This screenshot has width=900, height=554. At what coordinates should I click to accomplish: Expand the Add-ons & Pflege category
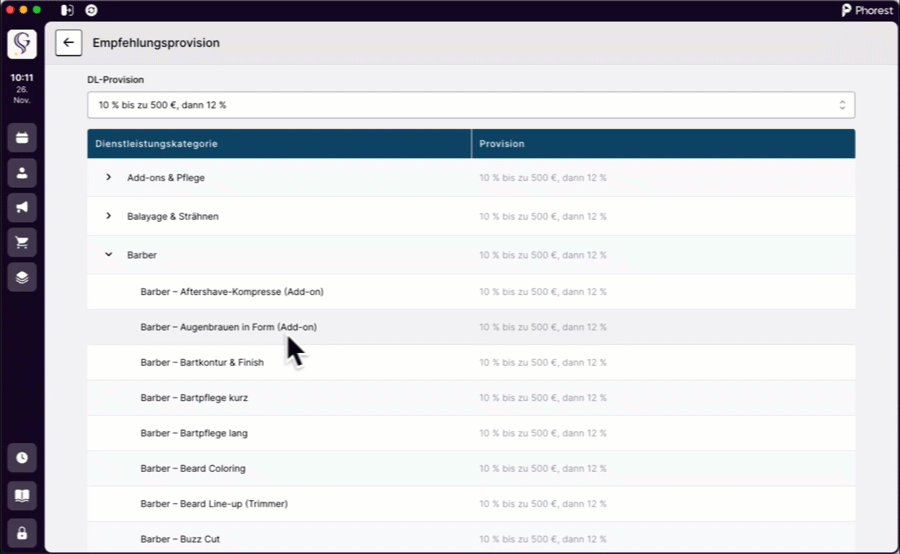pyautogui.click(x=109, y=178)
